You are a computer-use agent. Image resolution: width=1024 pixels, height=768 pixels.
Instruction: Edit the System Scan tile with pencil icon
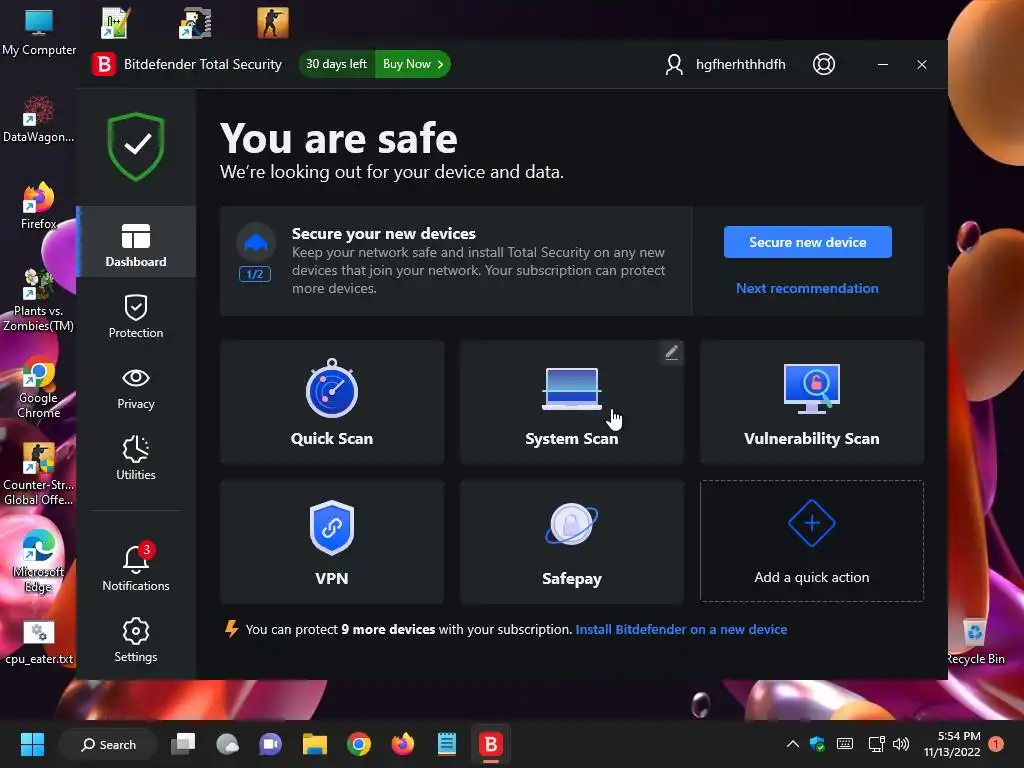click(671, 353)
